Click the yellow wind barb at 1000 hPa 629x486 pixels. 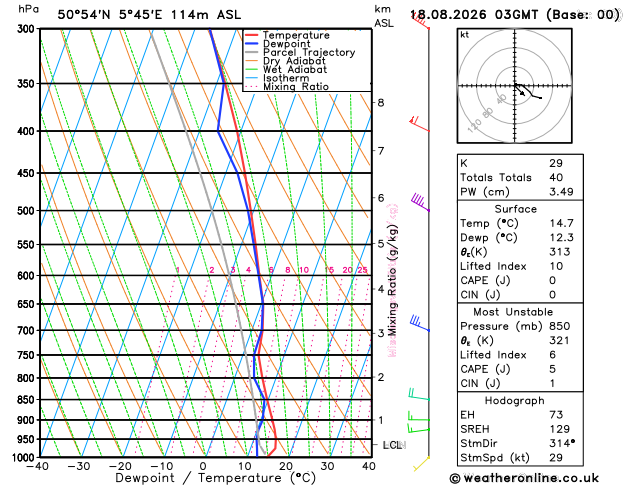click(x=422, y=464)
